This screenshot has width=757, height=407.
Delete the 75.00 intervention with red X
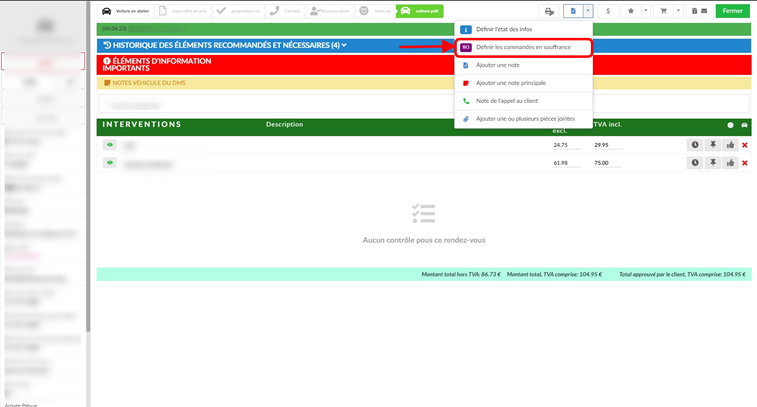coord(744,163)
